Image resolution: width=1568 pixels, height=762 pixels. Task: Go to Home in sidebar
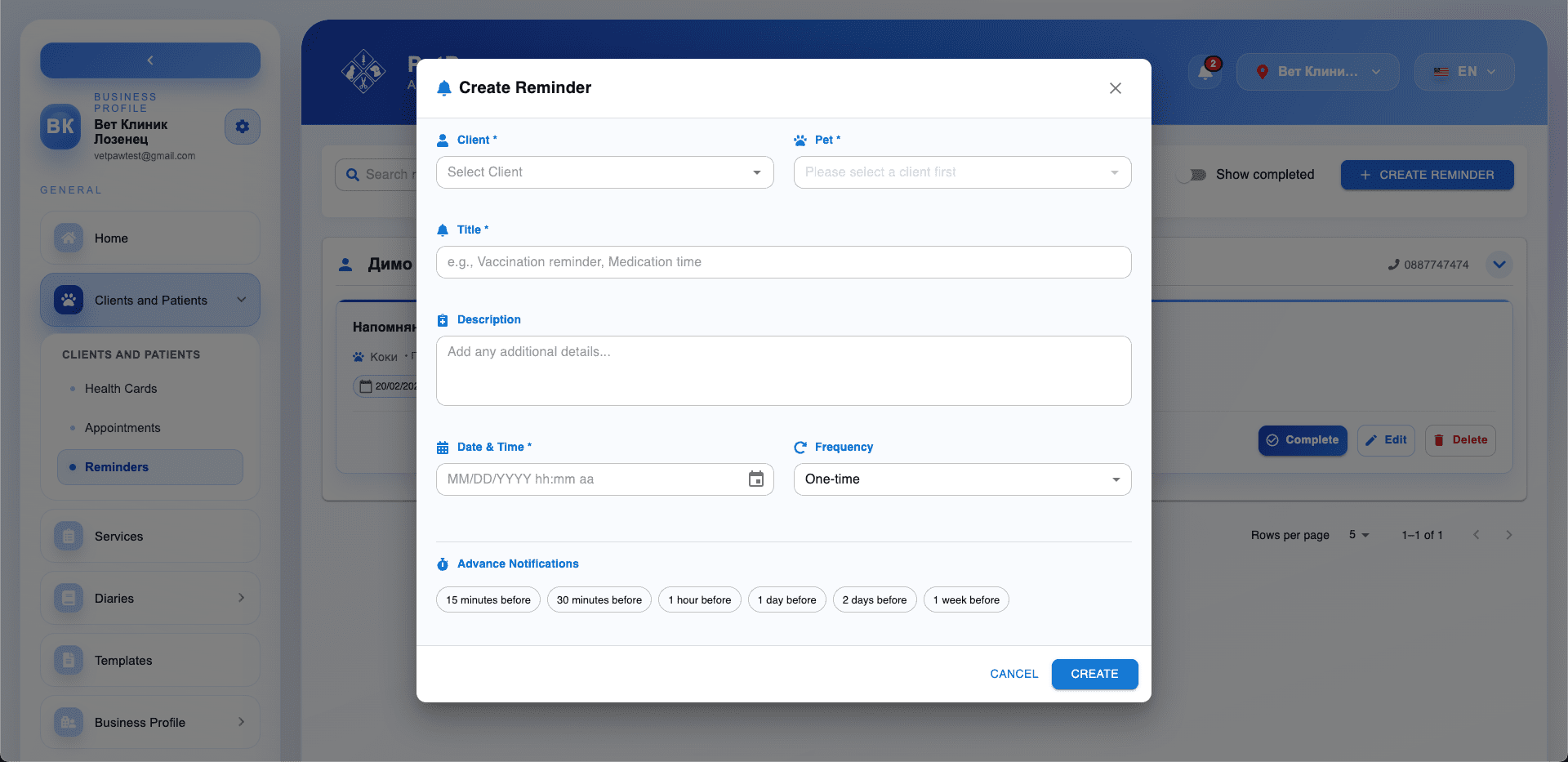[x=150, y=238]
